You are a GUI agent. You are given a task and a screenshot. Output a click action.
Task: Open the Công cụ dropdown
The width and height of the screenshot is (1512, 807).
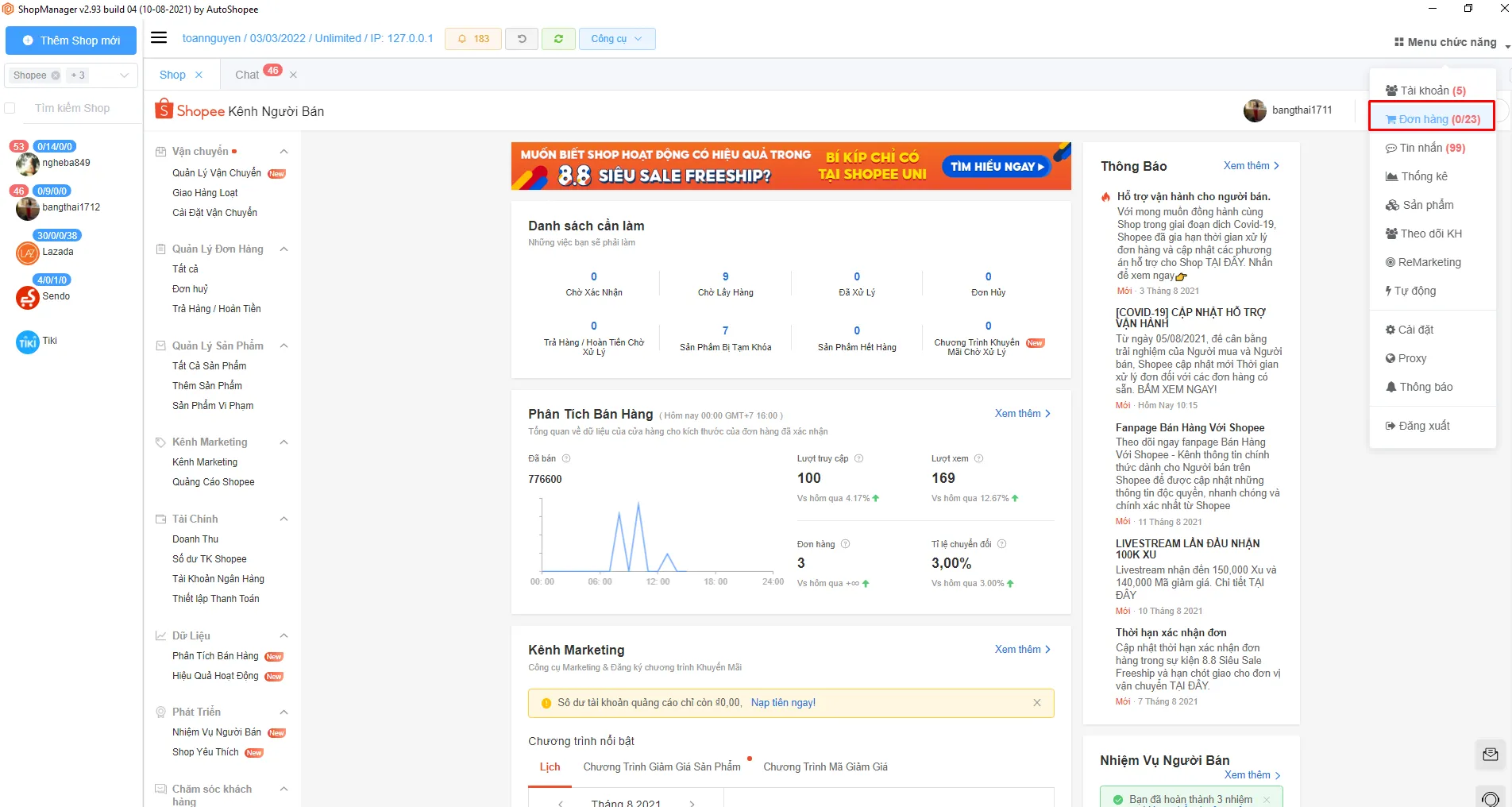click(x=617, y=39)
